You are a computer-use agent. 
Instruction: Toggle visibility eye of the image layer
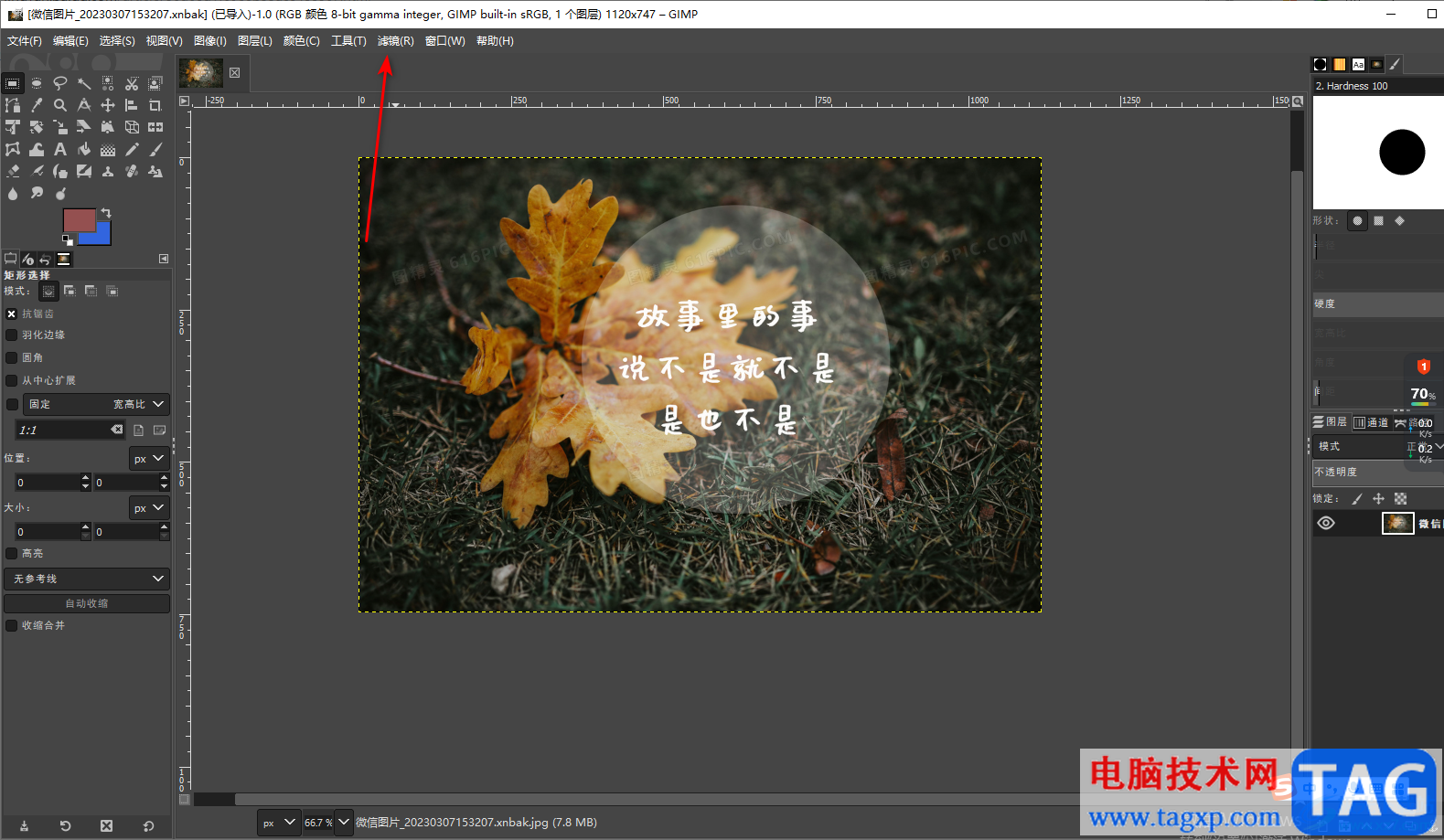[1326, 523]
